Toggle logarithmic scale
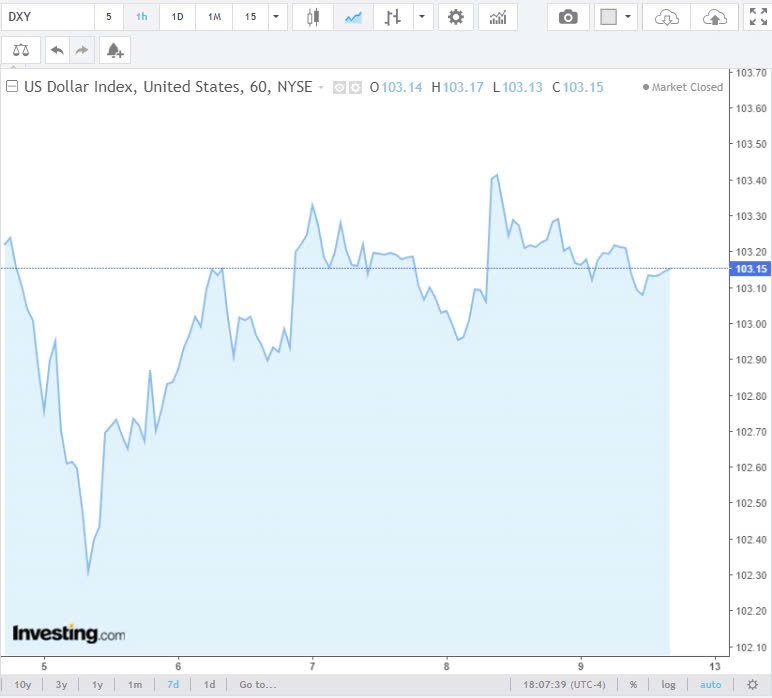772x698 pixels. click(668, 685)
